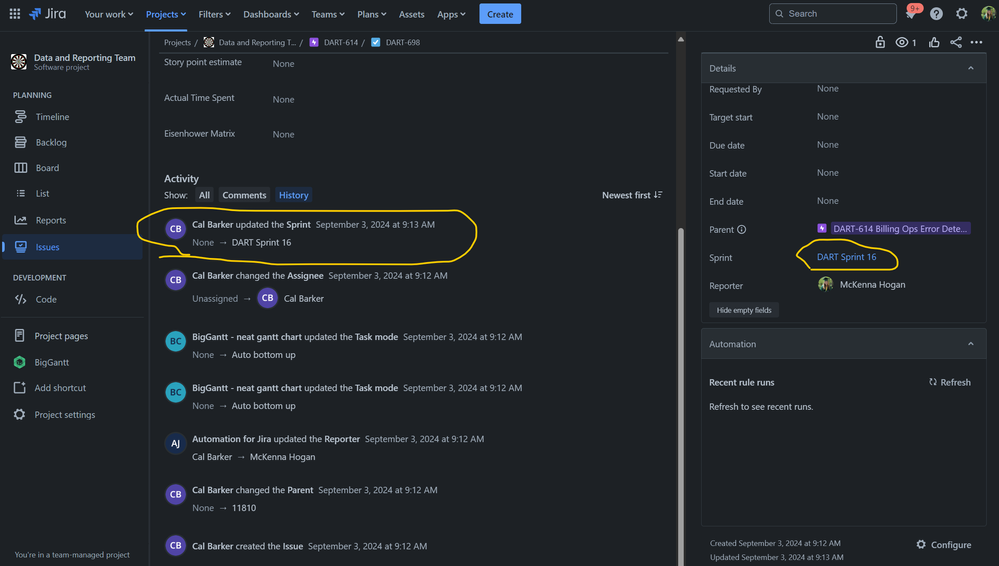The height and width of the screenshot is (566, 999).
Task: Click Eisenhower Matrix value None
Action: (284, 134)
